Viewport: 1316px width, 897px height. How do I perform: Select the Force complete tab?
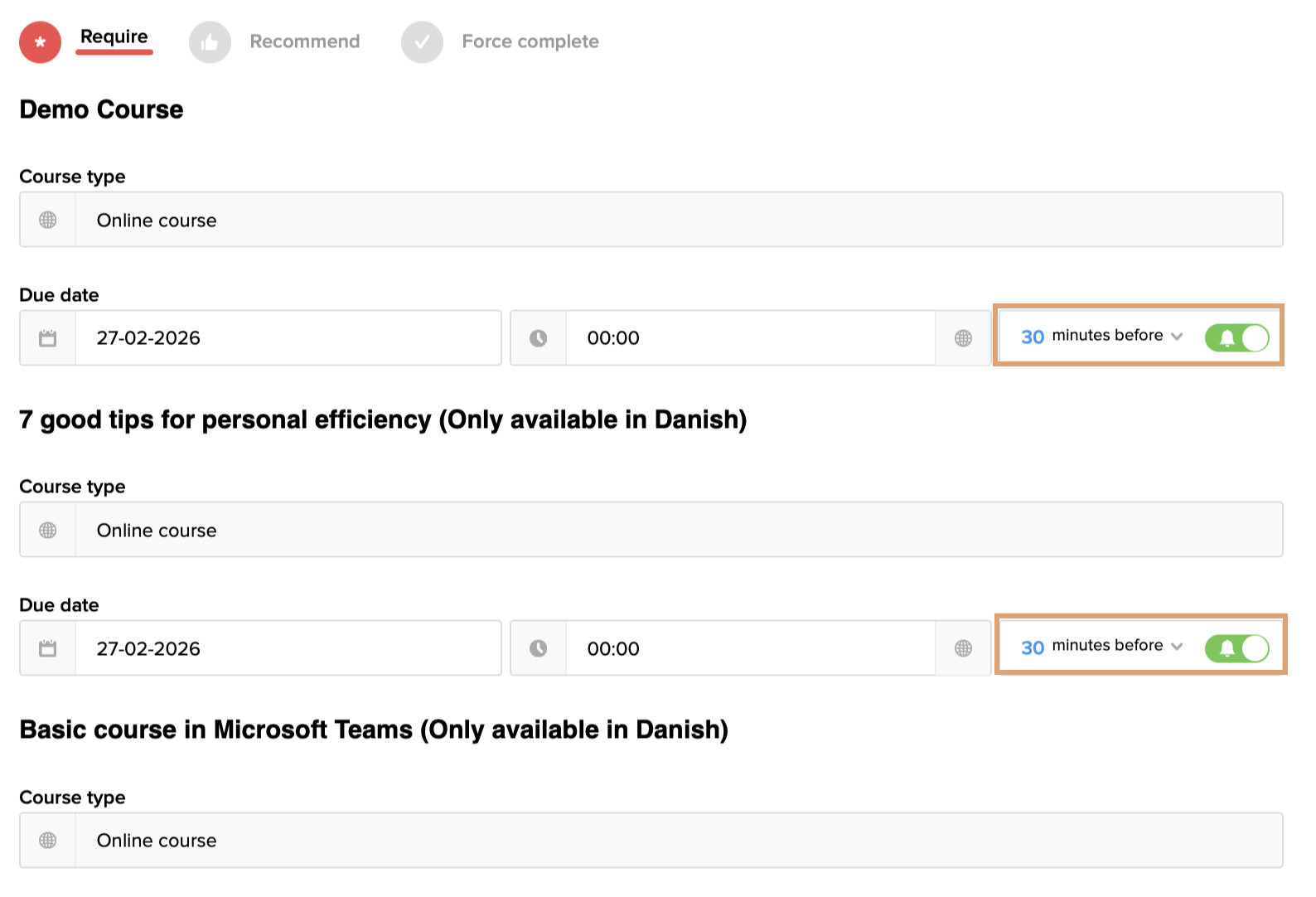[x=530, y=41]
